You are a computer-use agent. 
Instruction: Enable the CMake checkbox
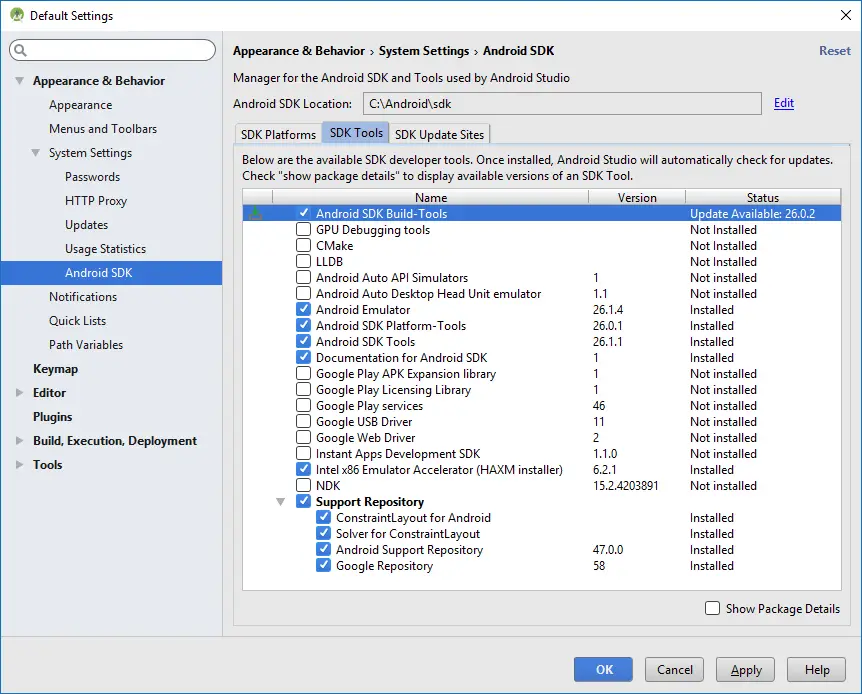303,245
